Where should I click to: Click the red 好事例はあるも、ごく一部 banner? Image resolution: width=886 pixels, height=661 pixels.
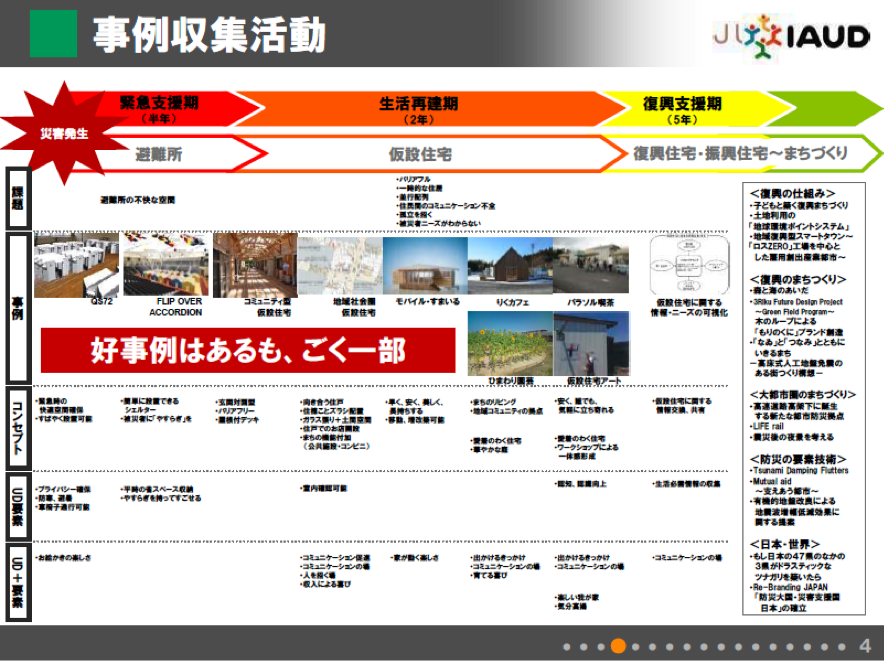(248, 350)
